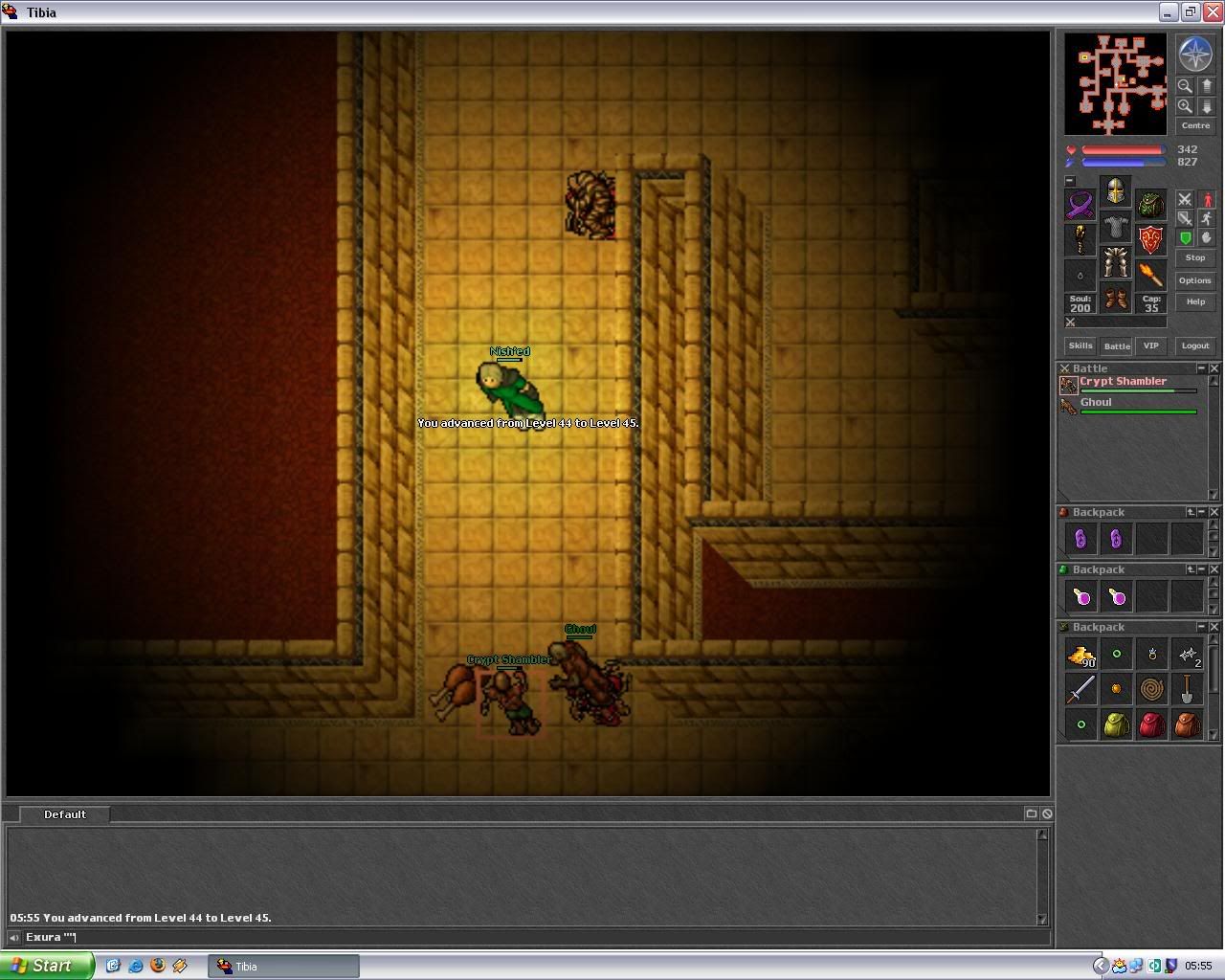
Task: Open the red backpack item
Action: click(x=1151, y=724)
